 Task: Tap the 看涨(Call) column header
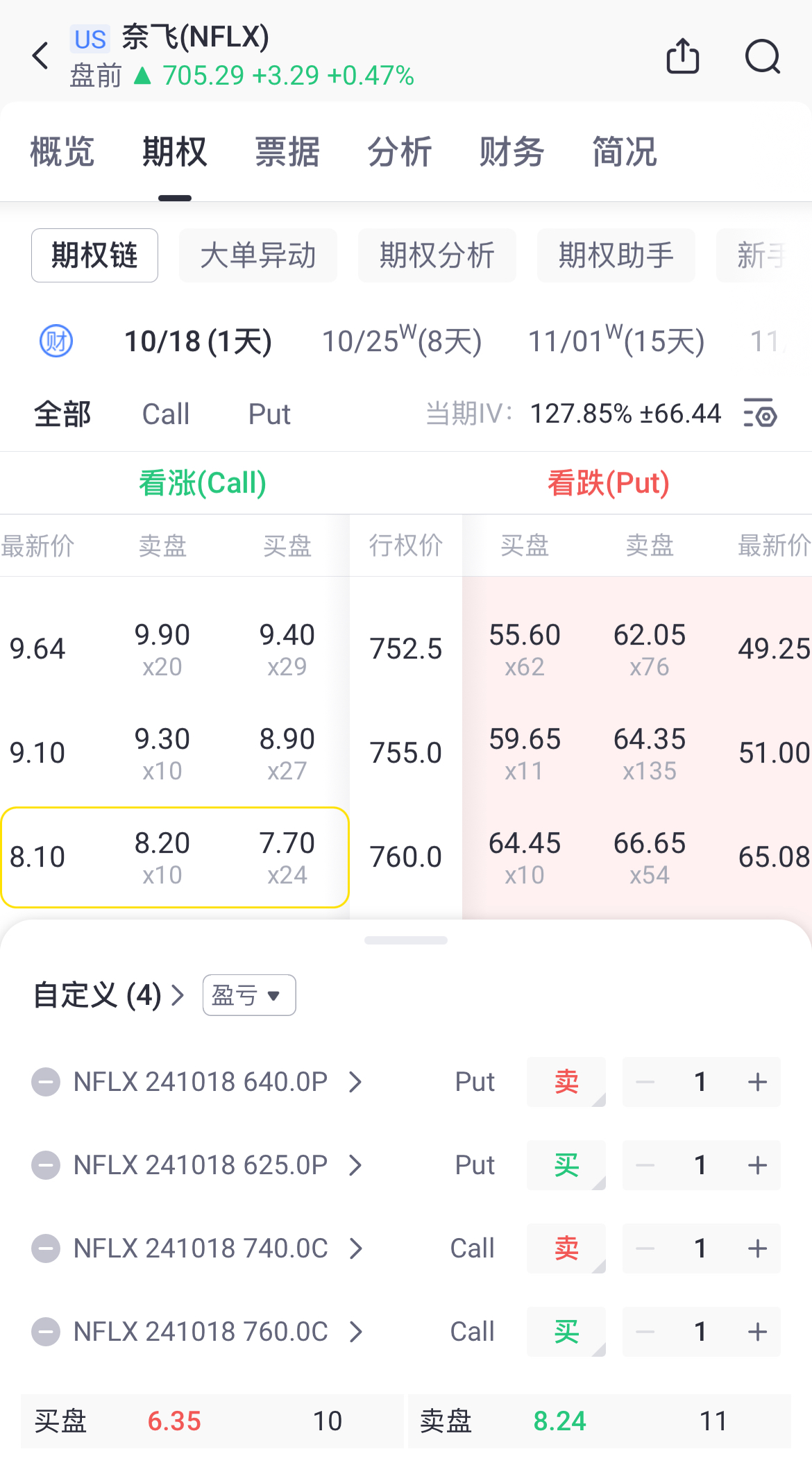(x=203, y=482)
